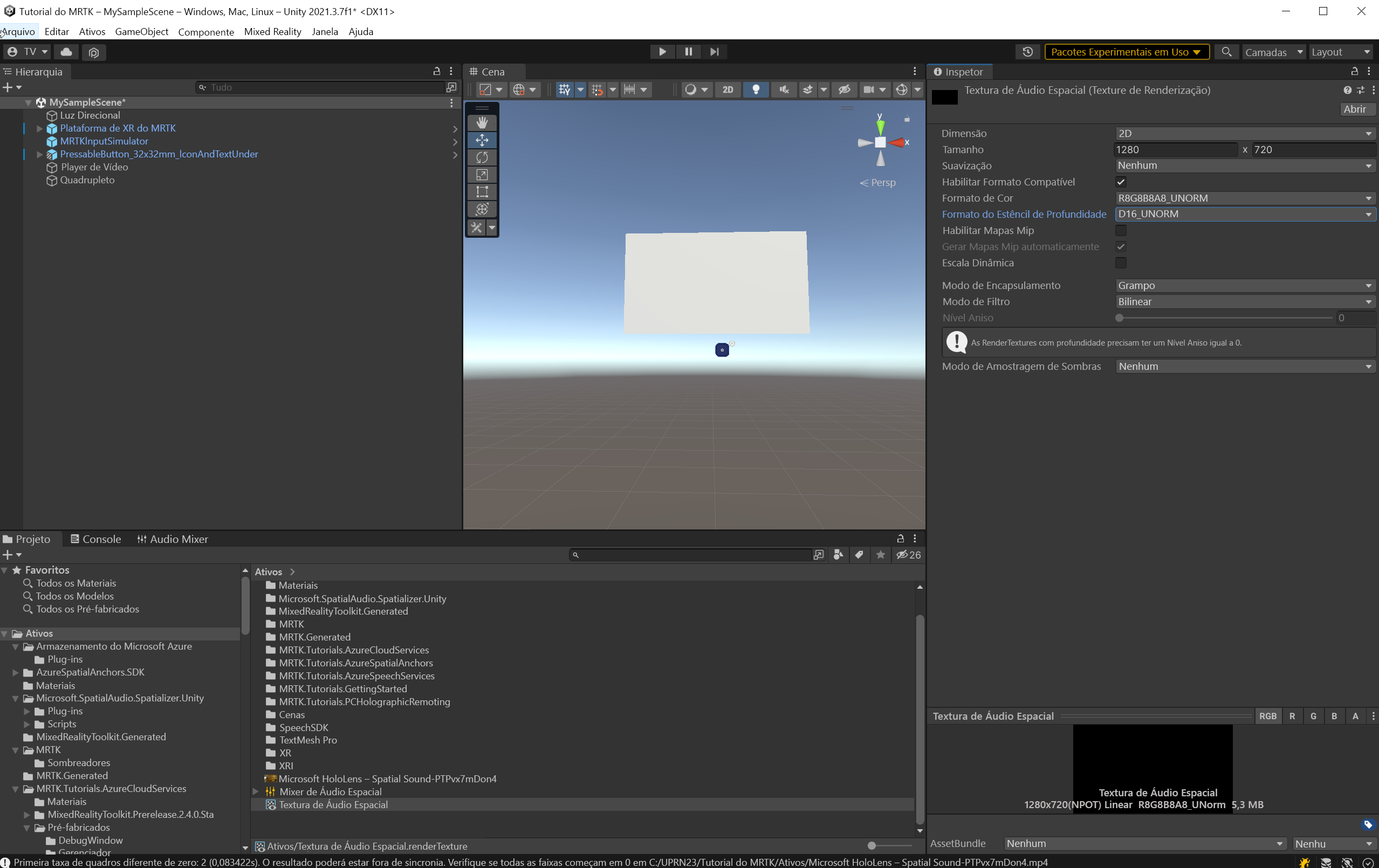This screenshot has width=1379, height=868.
Task: Open the Mixed Reality menu
Action: [x=272, y=31]
